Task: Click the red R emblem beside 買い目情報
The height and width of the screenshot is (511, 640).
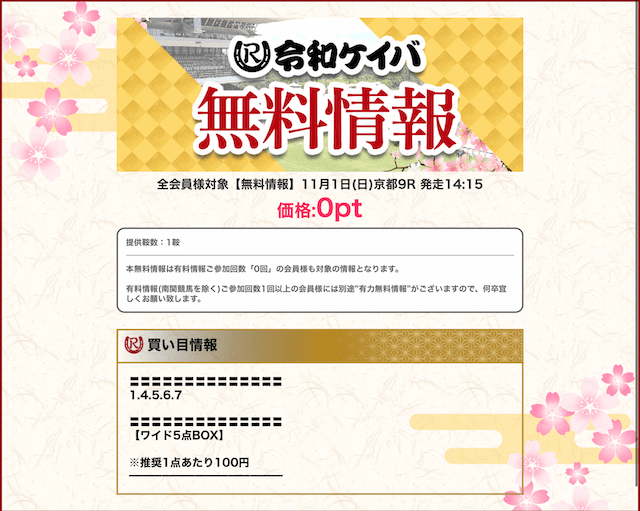Action: pyautogui.click(x=133, y=345)
